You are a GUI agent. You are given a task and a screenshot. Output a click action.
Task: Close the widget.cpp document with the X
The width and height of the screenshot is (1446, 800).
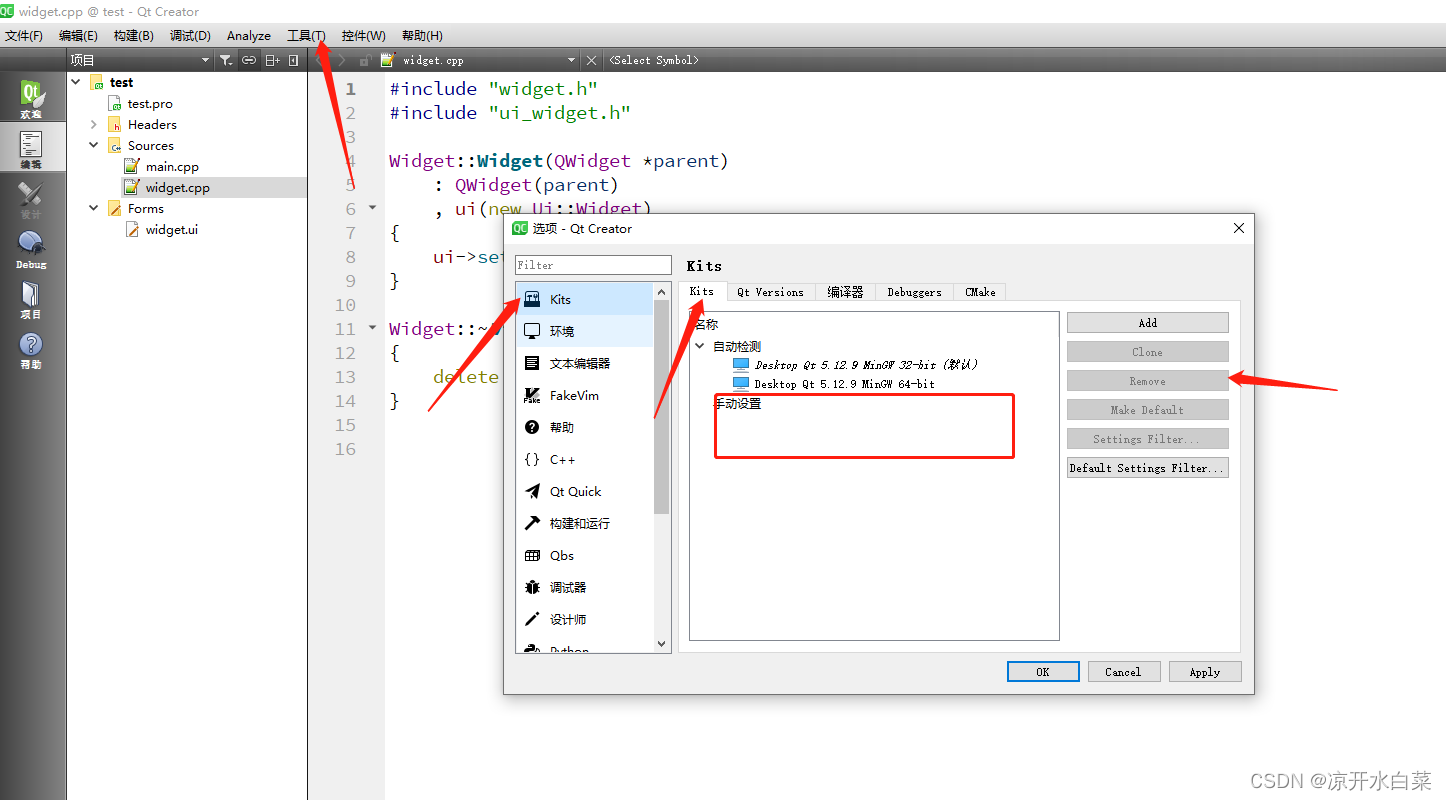591,60
